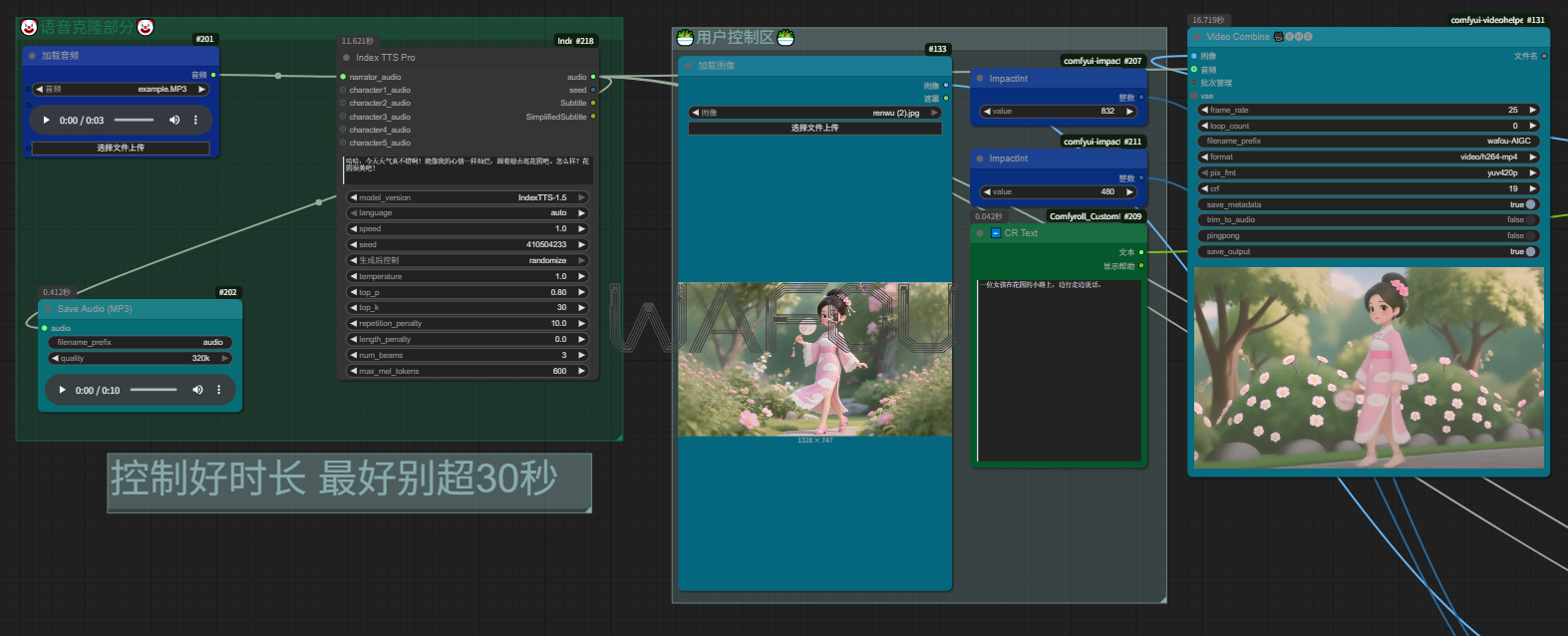Open more options in 加载音频 audio player
The height and width of the screenshot is (636, 1568).
coord(195,121)
